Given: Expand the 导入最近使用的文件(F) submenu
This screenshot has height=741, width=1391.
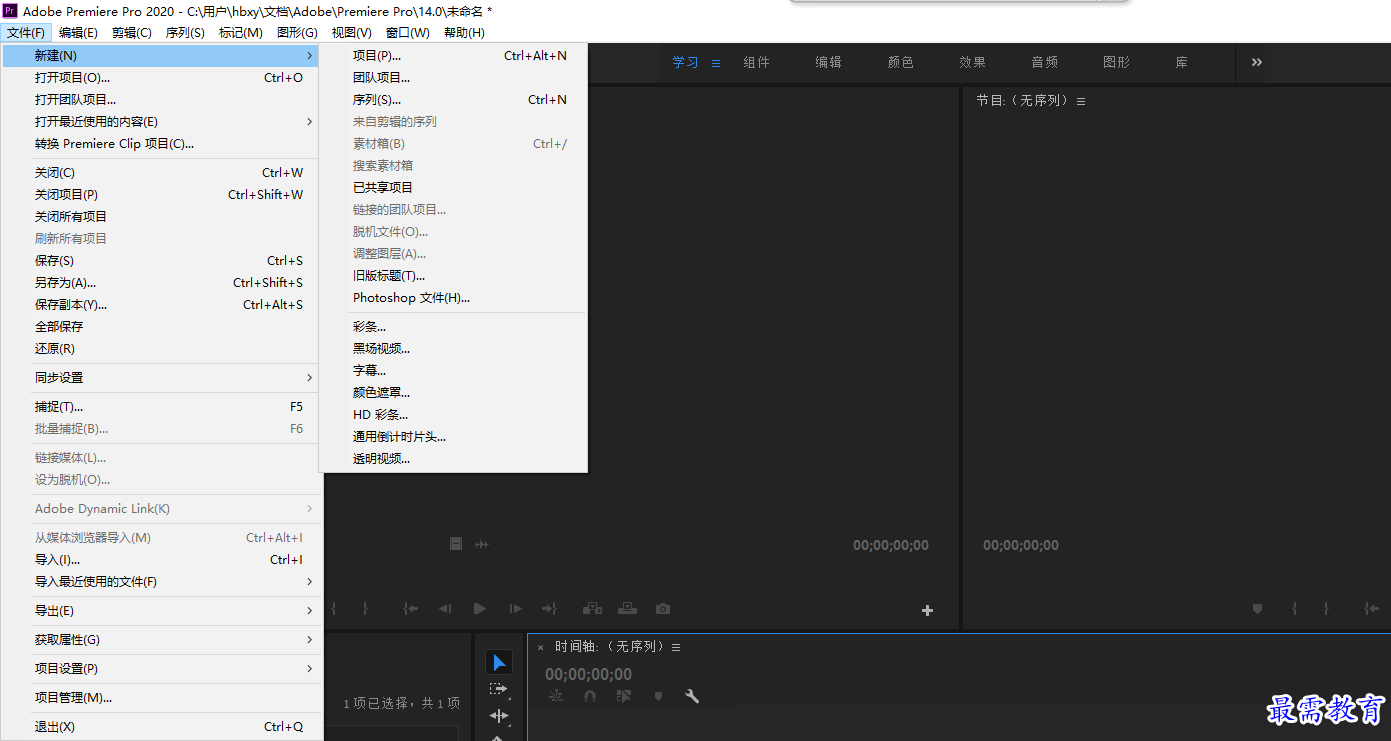Looking at the screenshot, I should (164, 582).
